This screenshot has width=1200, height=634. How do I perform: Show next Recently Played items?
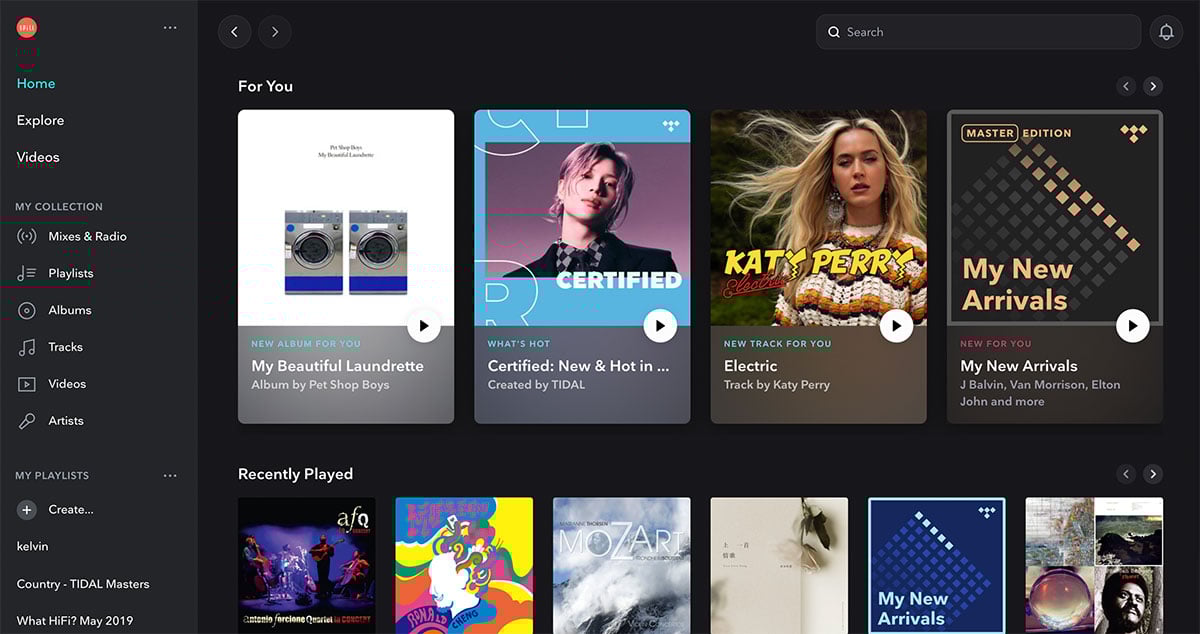coord(1153,474)
